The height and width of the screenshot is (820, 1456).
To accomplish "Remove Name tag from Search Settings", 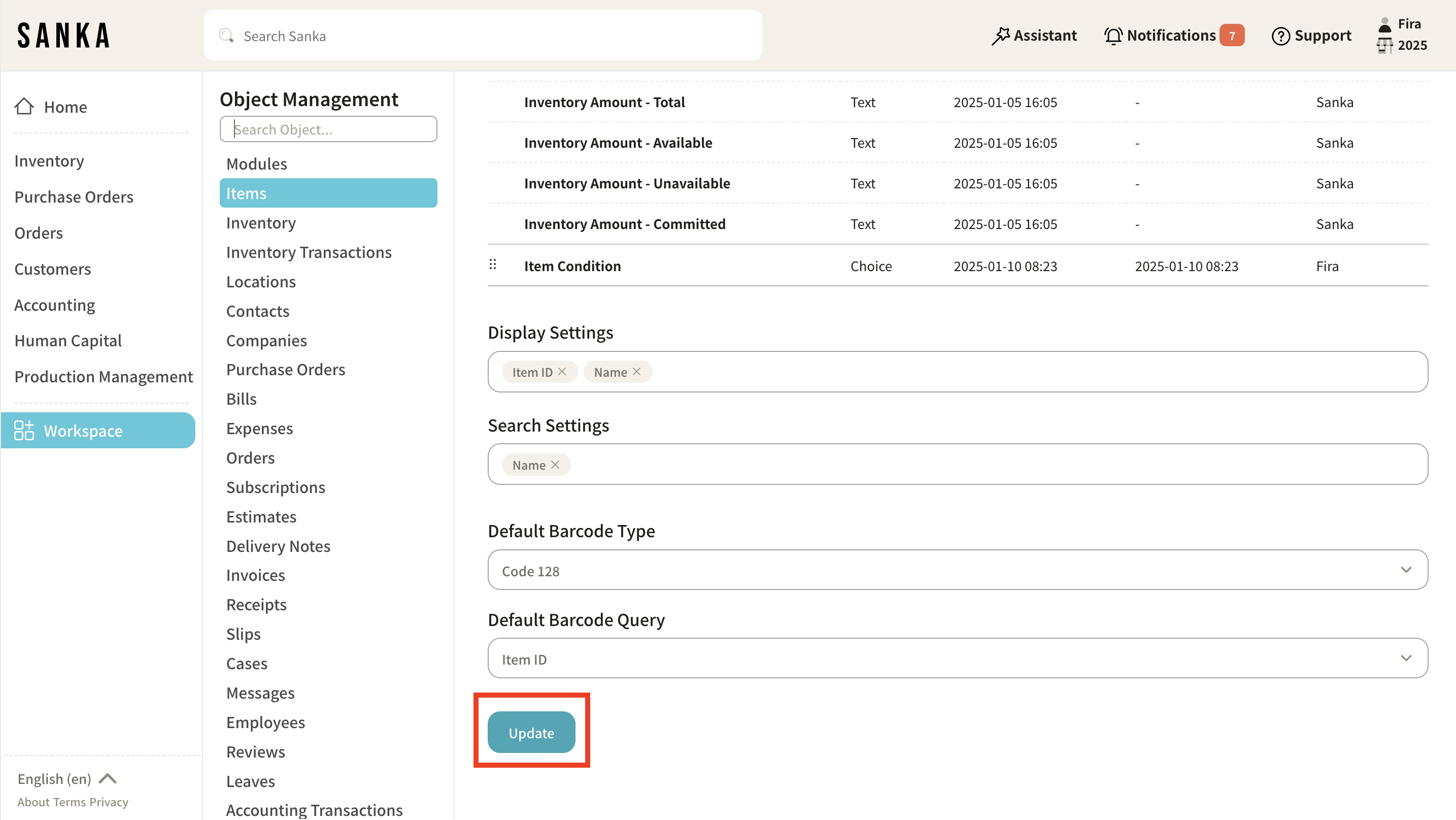I will [x=555, y=464].
